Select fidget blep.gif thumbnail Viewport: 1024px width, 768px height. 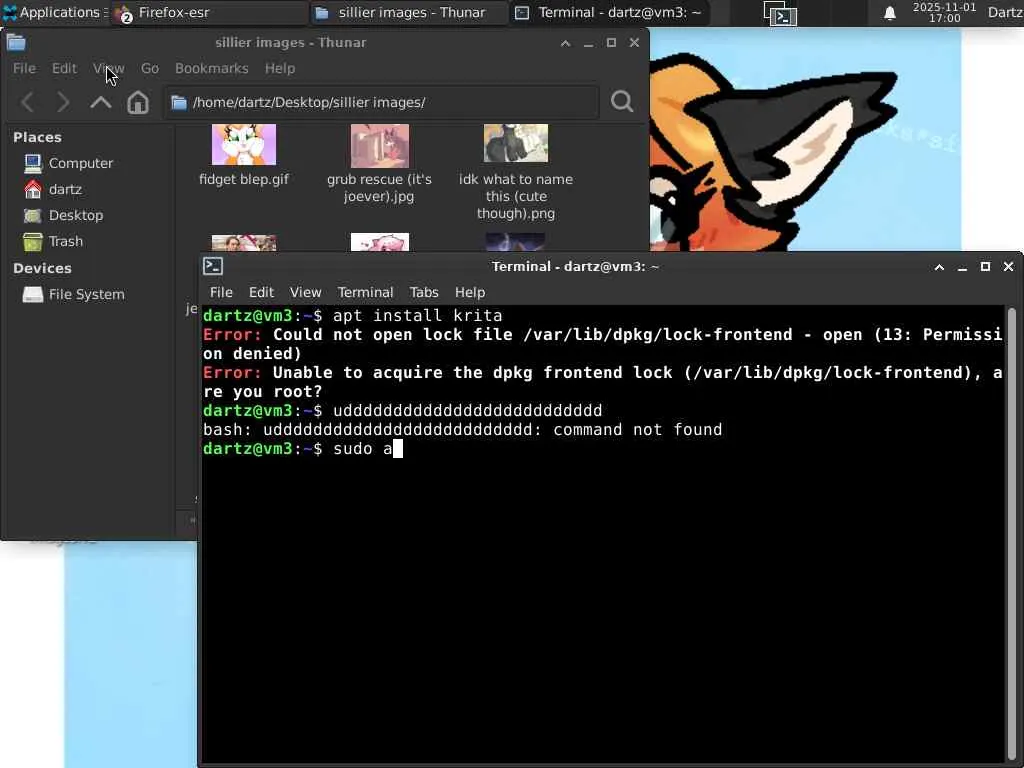coord(244,144)
